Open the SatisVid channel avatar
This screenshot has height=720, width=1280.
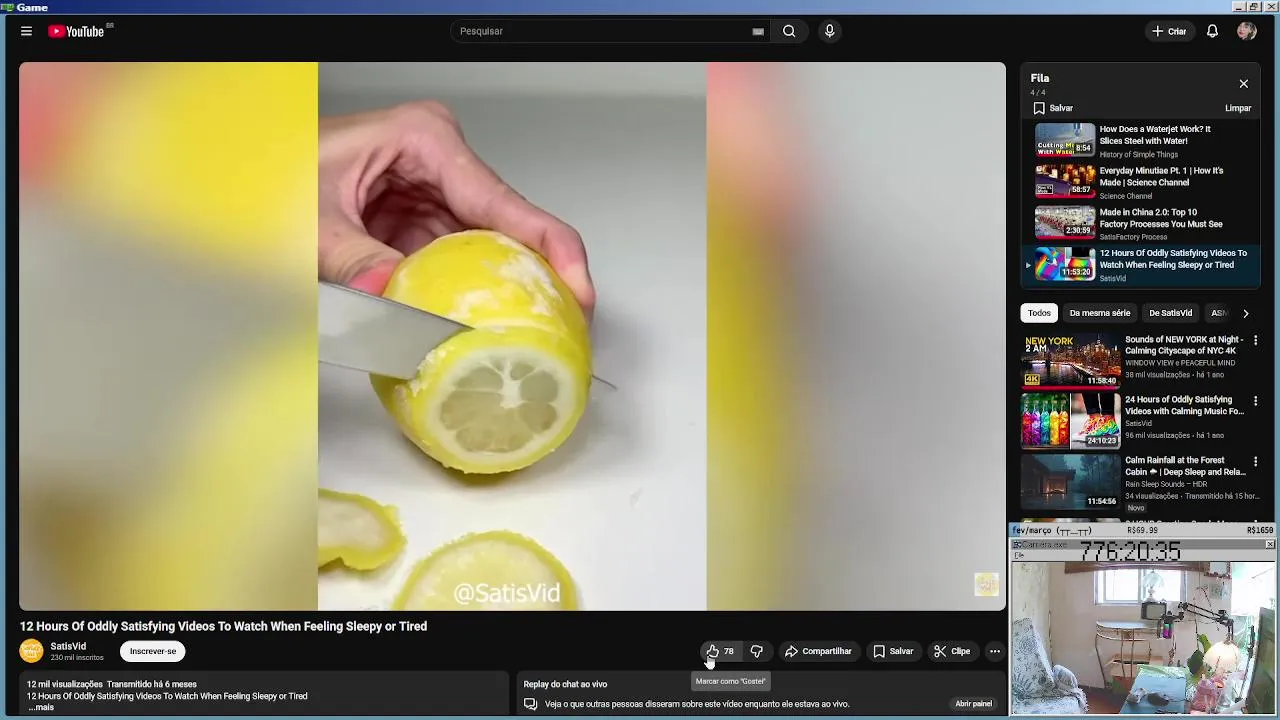click(x=32, y=651)
